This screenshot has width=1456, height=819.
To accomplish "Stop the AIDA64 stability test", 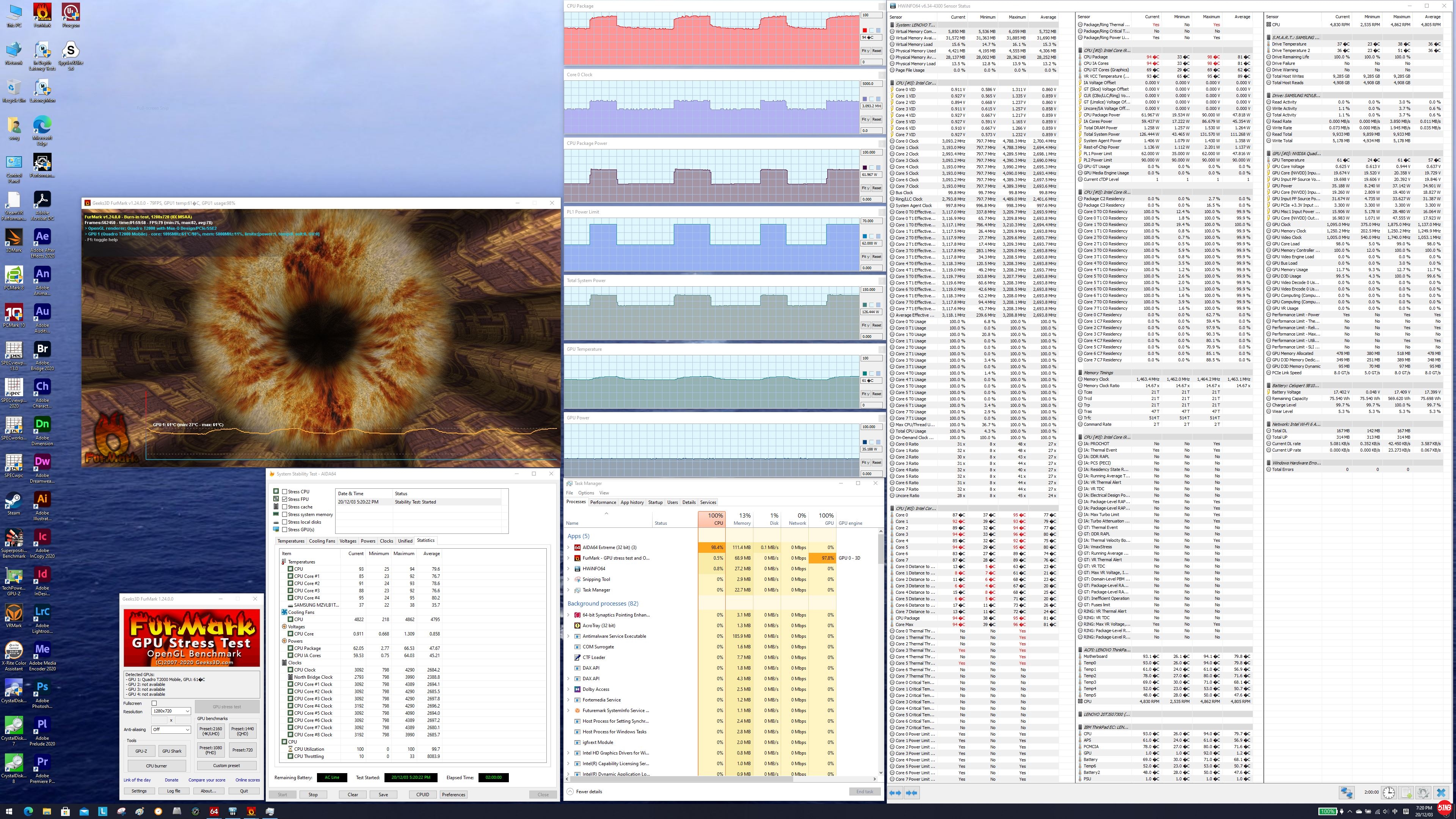I will point(312,794).
